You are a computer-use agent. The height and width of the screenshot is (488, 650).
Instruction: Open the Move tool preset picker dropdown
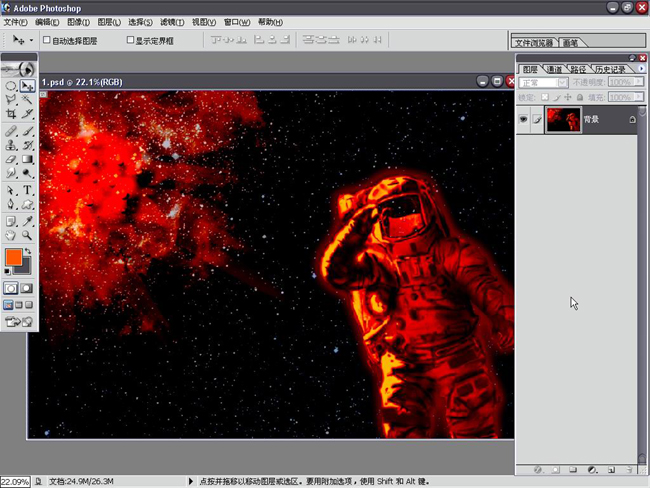pyautogui.click(x=31, y=40)
